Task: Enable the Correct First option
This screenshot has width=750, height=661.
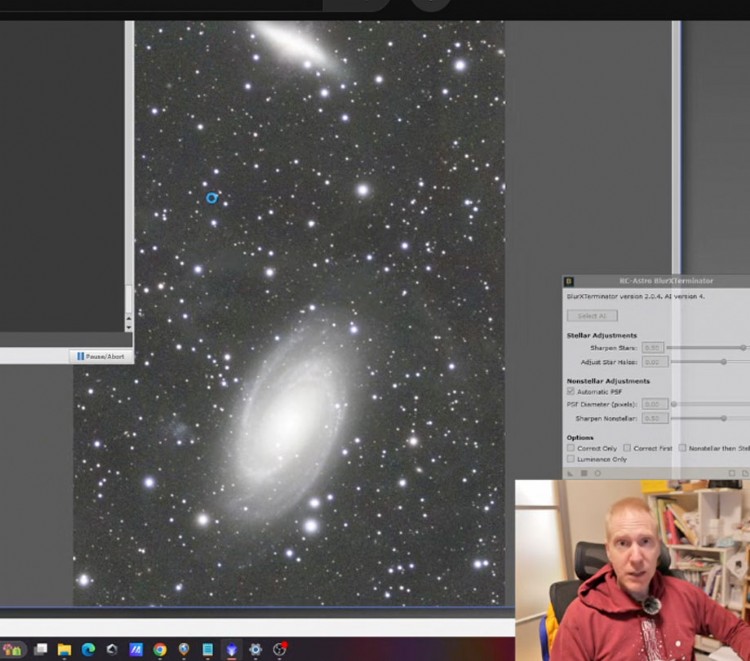Action: pos(627,448)
